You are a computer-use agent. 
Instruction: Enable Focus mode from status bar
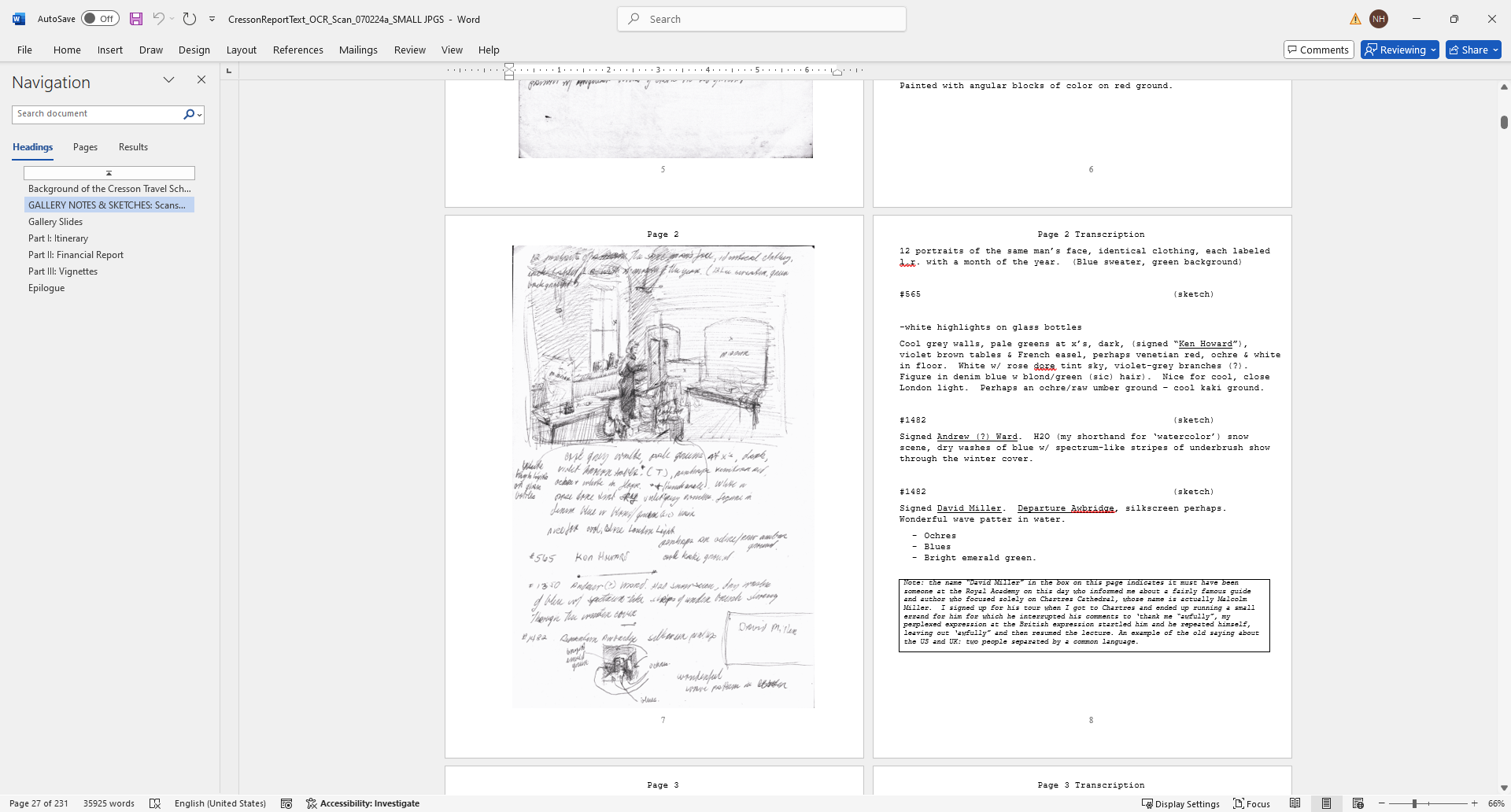pyautogui.click(x=1251, y=803)
